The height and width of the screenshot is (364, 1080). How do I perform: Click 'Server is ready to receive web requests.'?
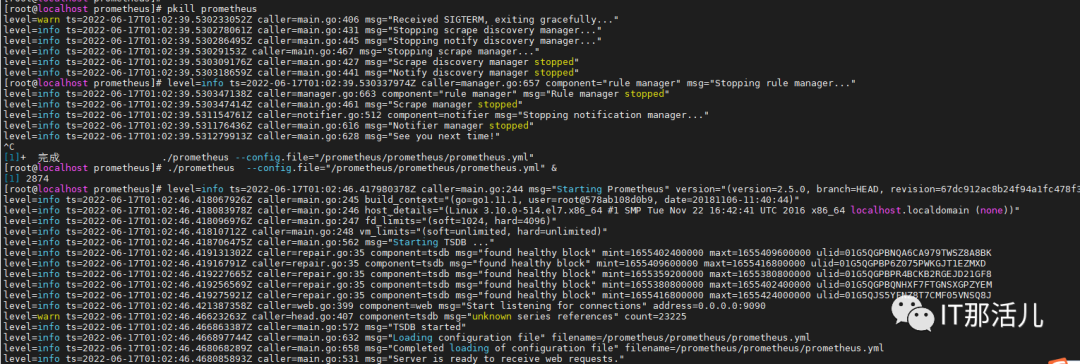point(505,358)
